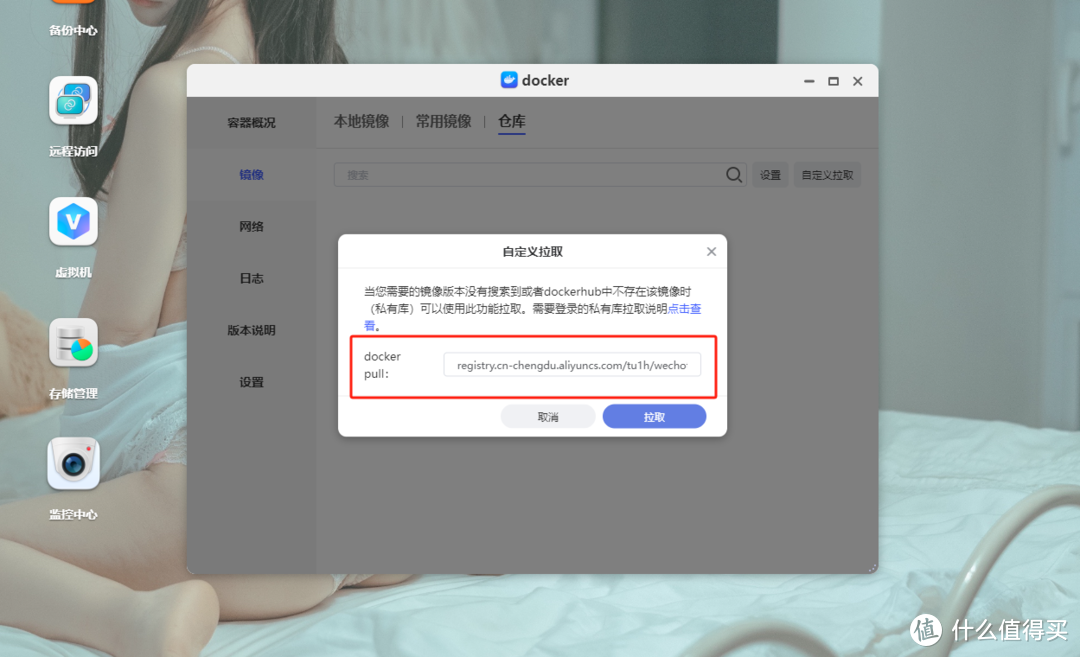Click the 取消 button in the dialog
1080x657 pixels.
547,415
